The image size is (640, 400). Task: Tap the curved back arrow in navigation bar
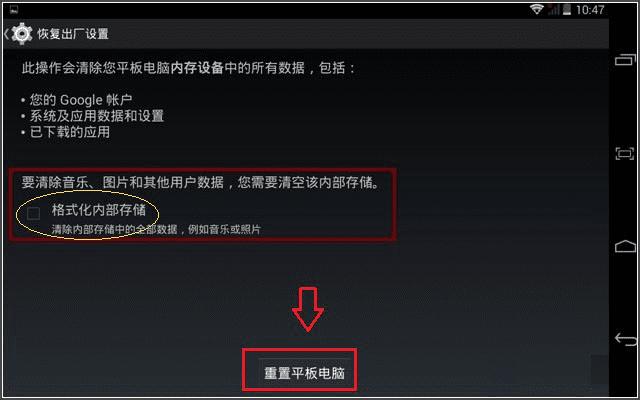(x=625, y=339)
